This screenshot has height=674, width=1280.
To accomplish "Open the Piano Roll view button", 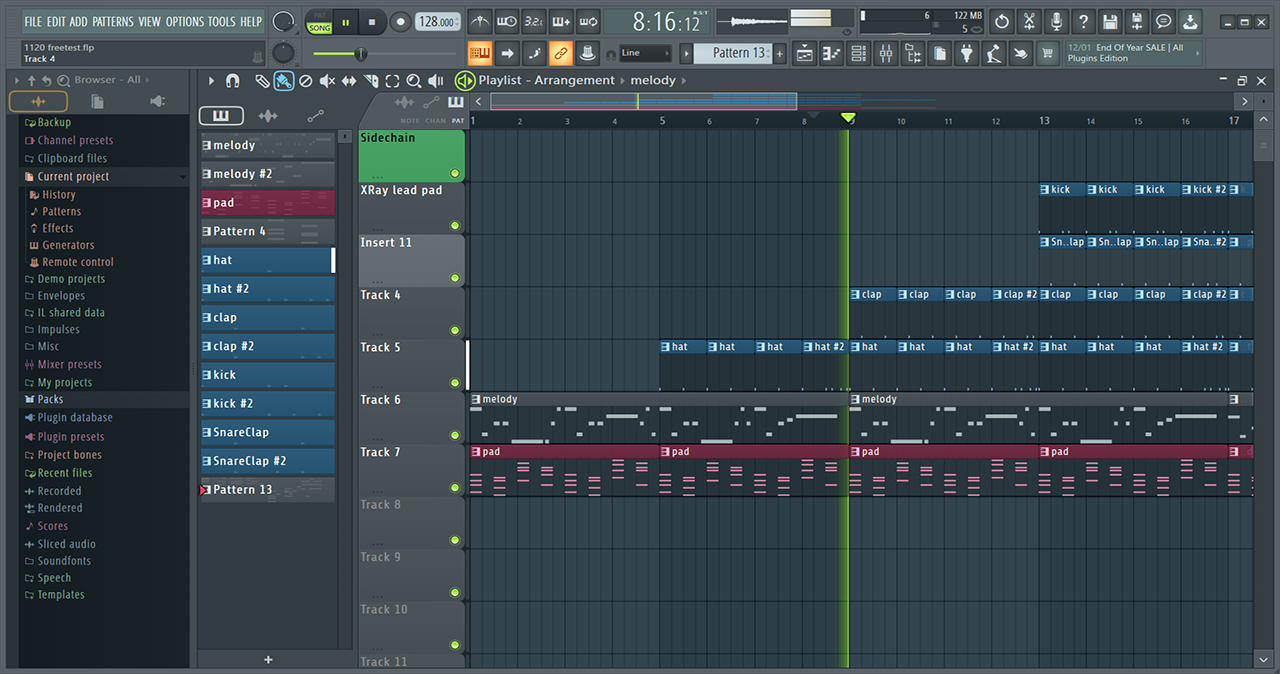I will 832,53.
